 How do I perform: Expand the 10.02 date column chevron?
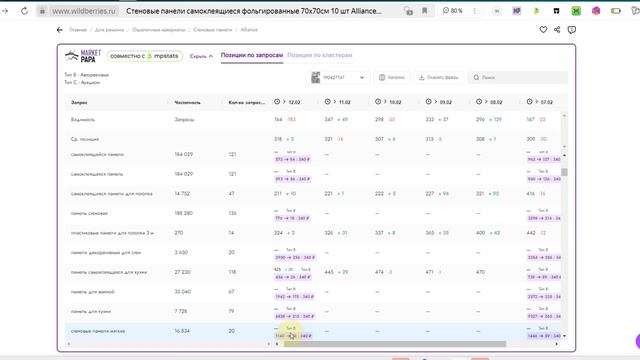pos(385,102)
